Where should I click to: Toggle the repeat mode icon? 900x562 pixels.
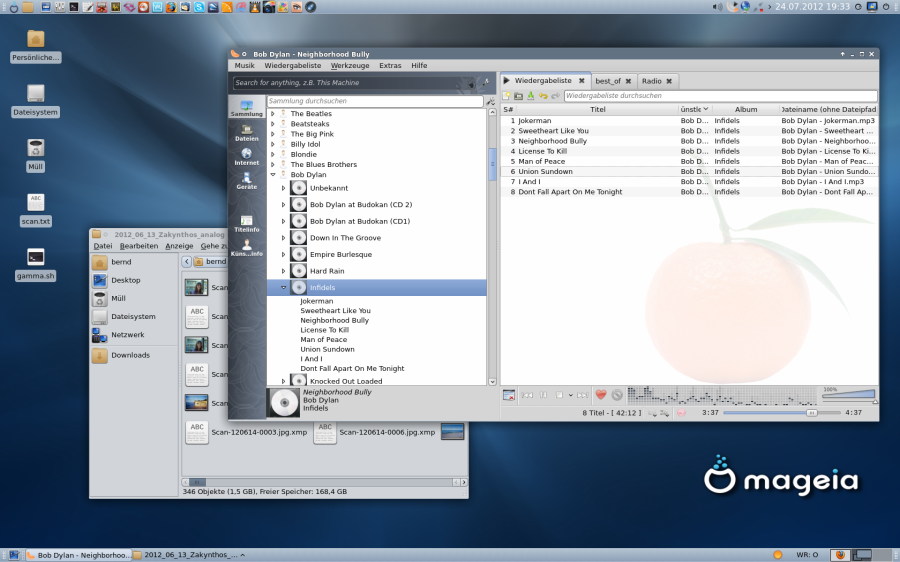point(652,413)
